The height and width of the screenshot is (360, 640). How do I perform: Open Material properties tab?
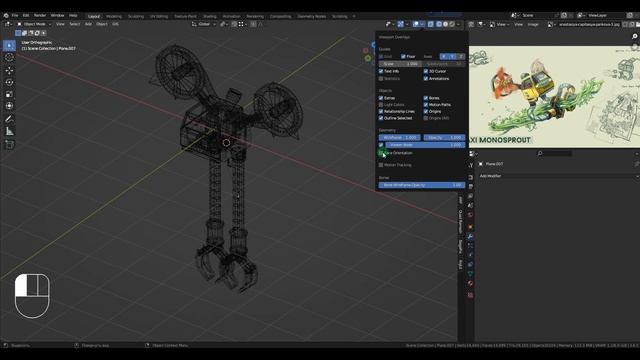point(470,283)
